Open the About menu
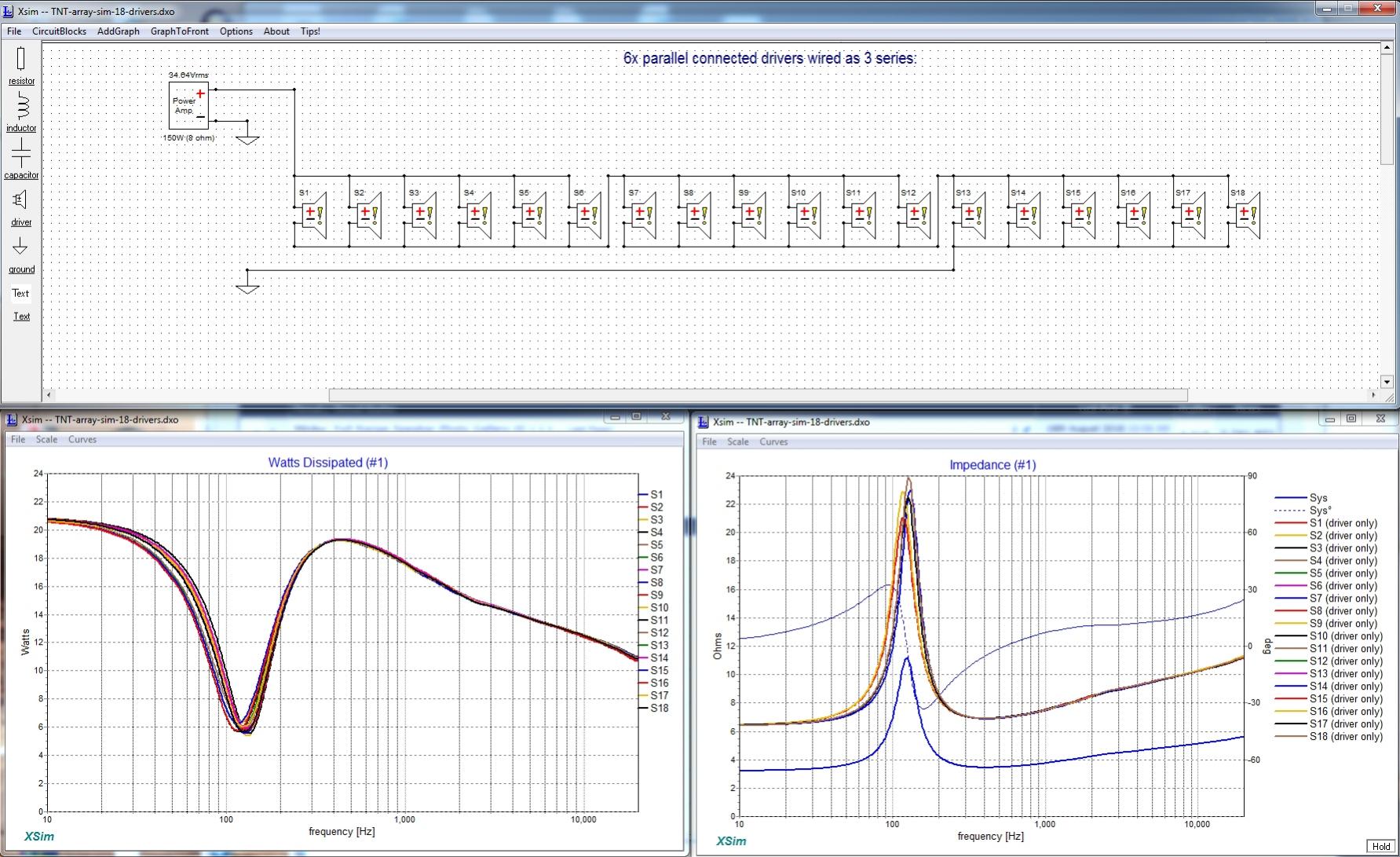The height and width of the screenshot is (857, 1400). (x=276, y=31)
